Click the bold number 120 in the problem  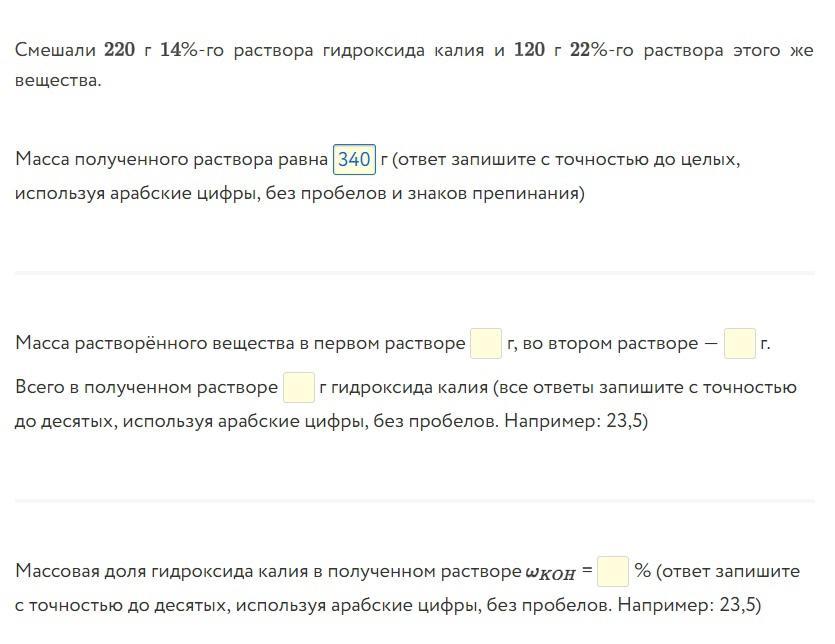coord(529,50)
